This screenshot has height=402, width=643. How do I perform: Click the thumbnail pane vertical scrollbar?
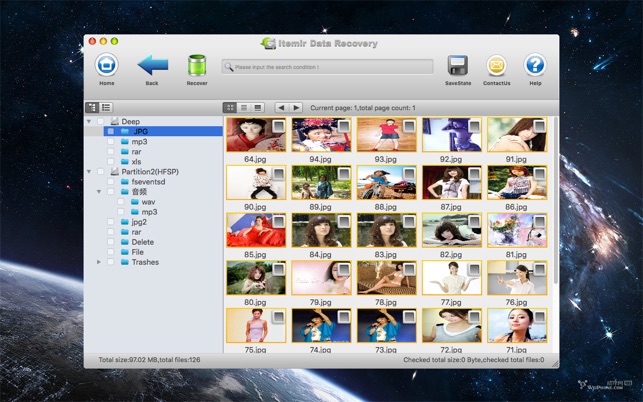point(556,200)
